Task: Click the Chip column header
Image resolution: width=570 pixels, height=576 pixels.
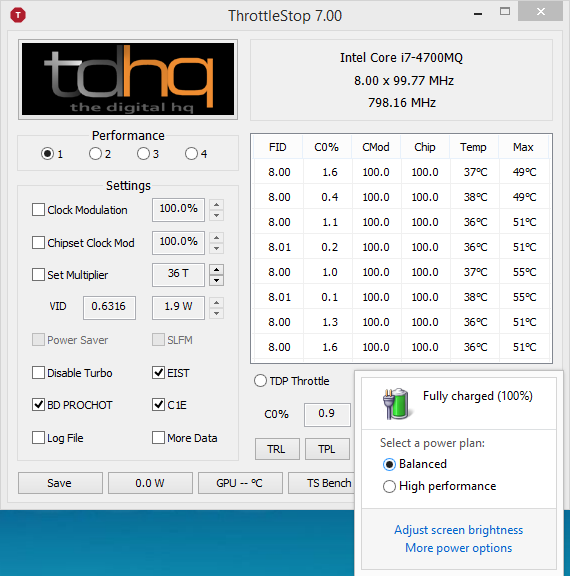Action: tap(425, 147)
